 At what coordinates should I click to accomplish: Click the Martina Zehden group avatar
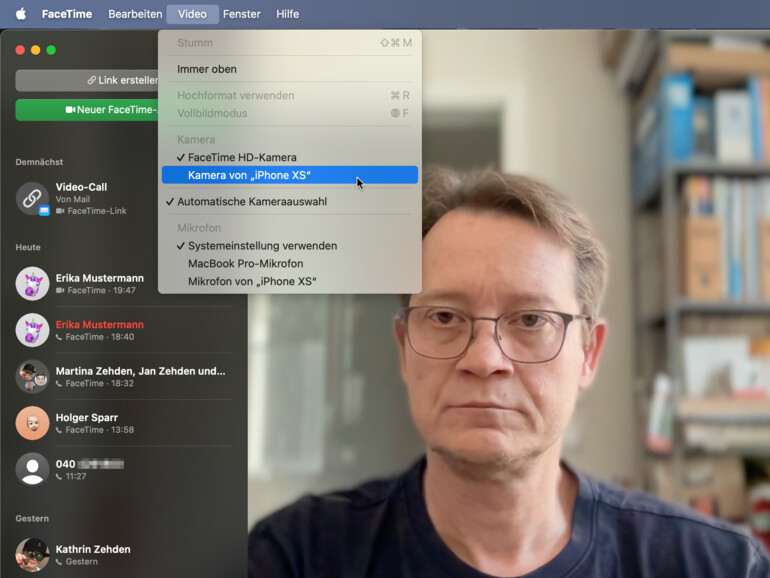(x=32, y=377)
